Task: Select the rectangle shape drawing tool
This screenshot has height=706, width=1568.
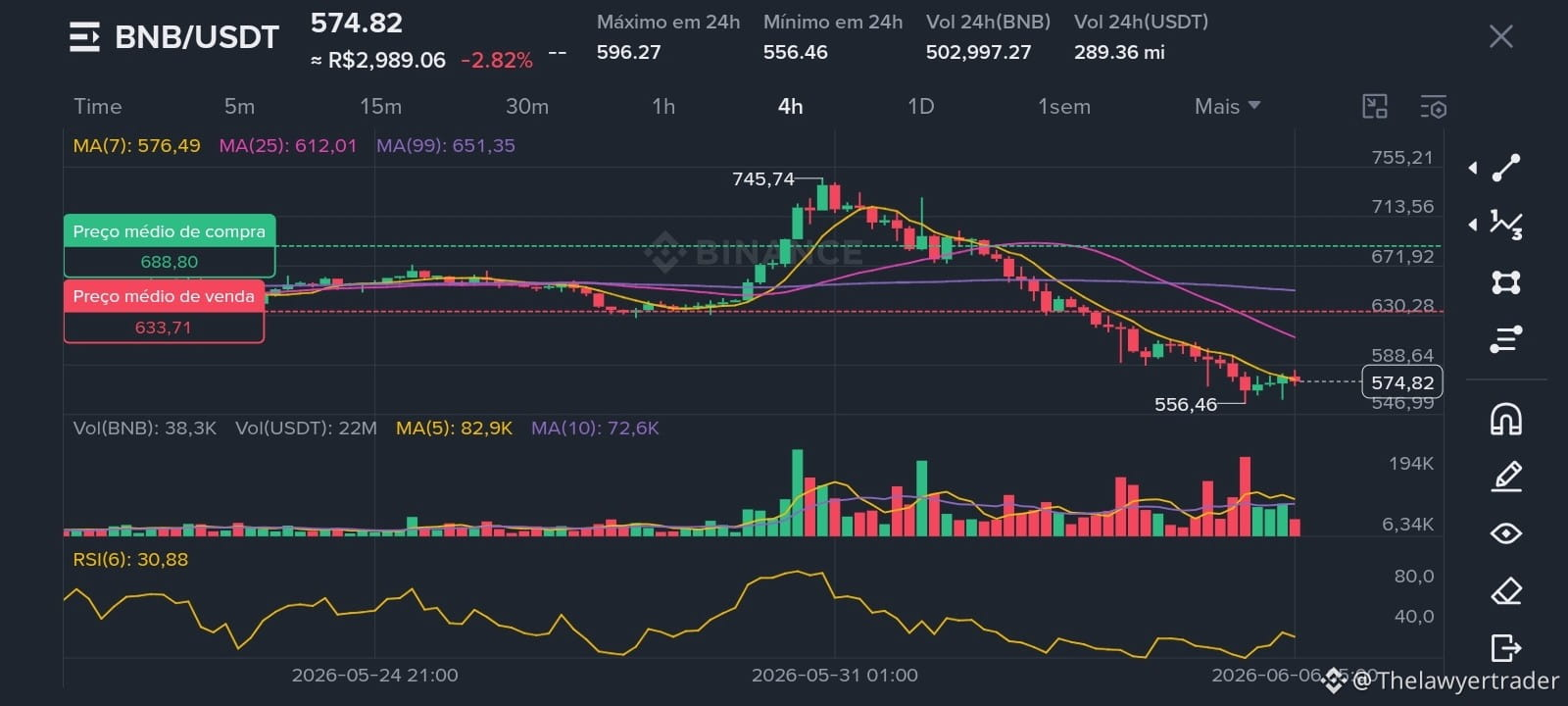Action: [x=1506, y=282]
